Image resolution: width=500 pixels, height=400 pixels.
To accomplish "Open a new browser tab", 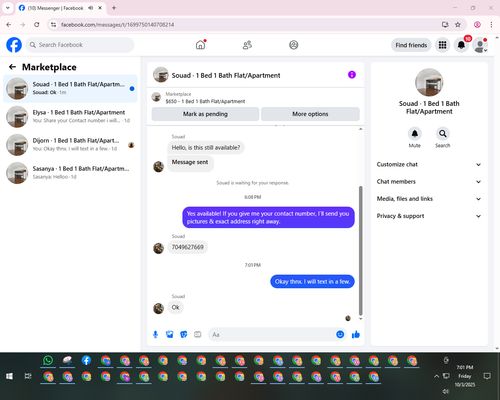I will (114, 8).
